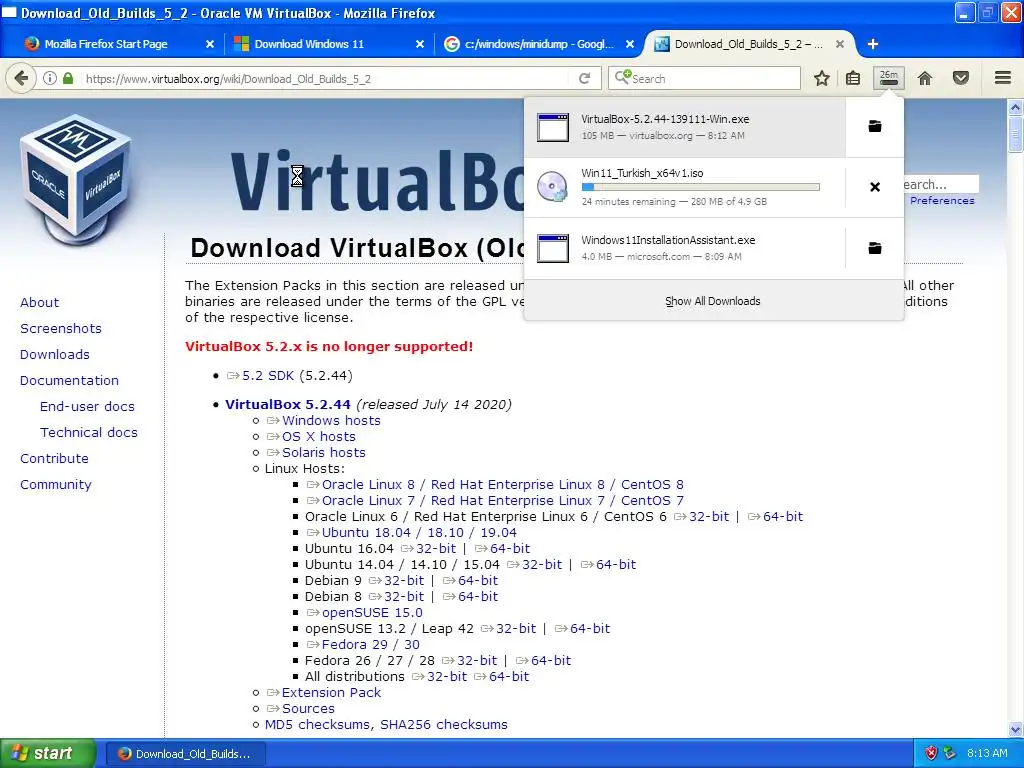
Task: Open End-user docs link
Action: 87,406
